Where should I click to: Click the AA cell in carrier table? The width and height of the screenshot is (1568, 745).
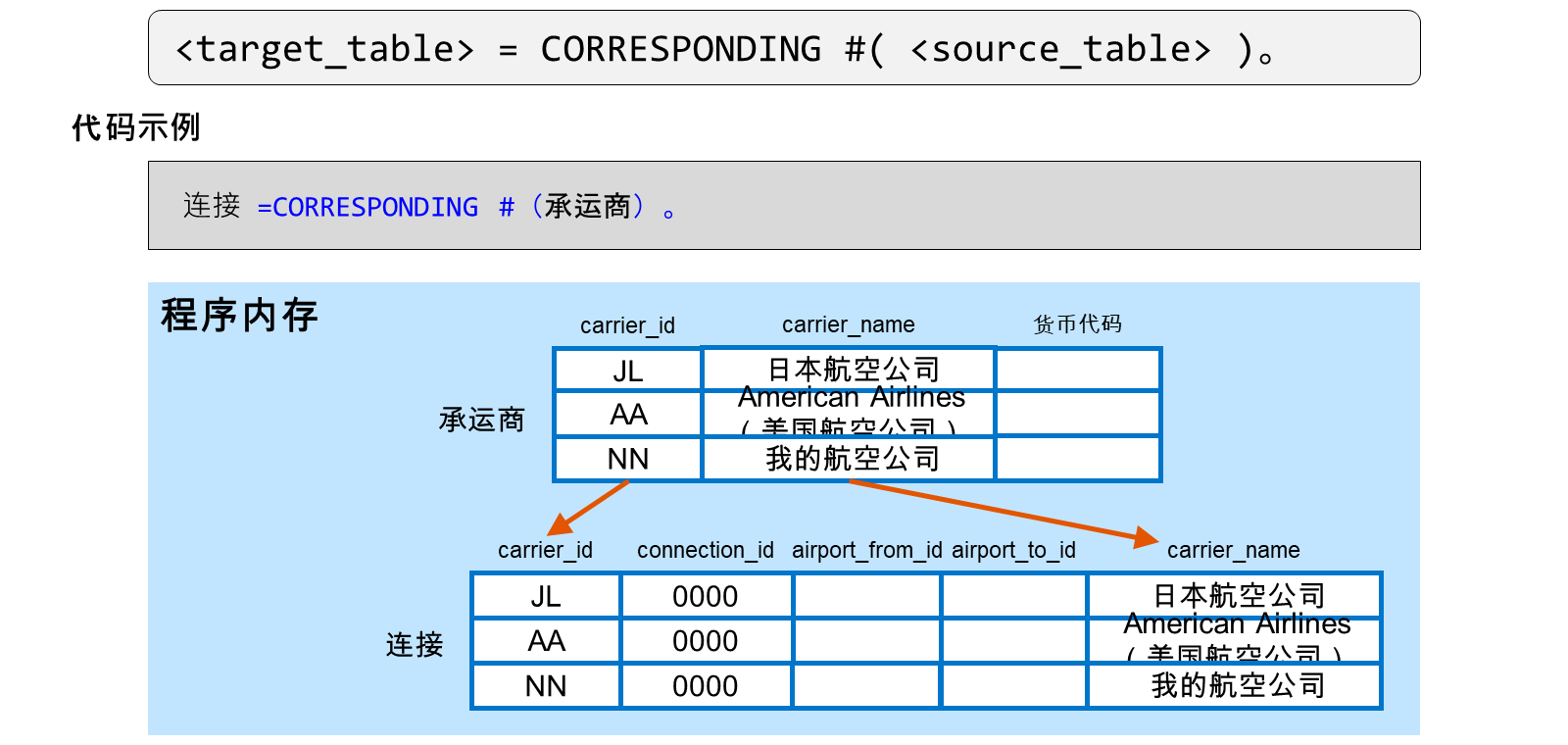point(628,415)
